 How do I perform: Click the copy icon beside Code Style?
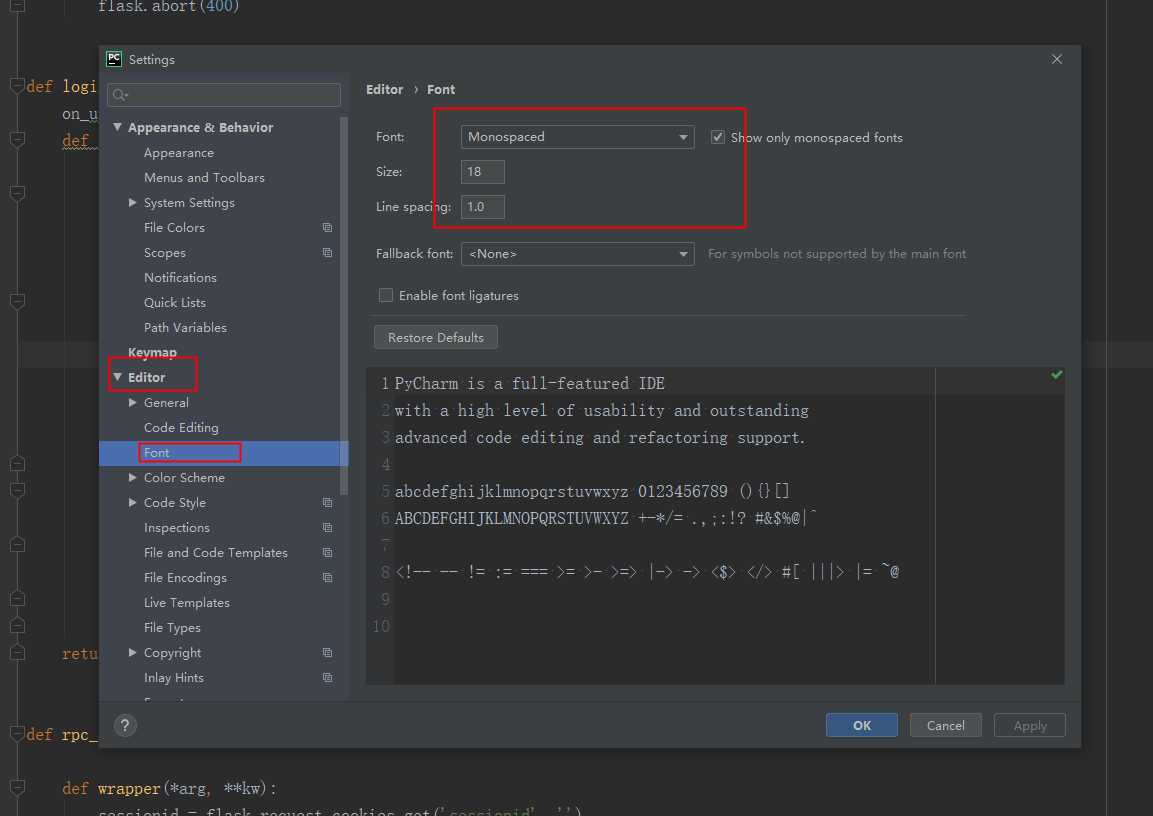tap(327, 503)
